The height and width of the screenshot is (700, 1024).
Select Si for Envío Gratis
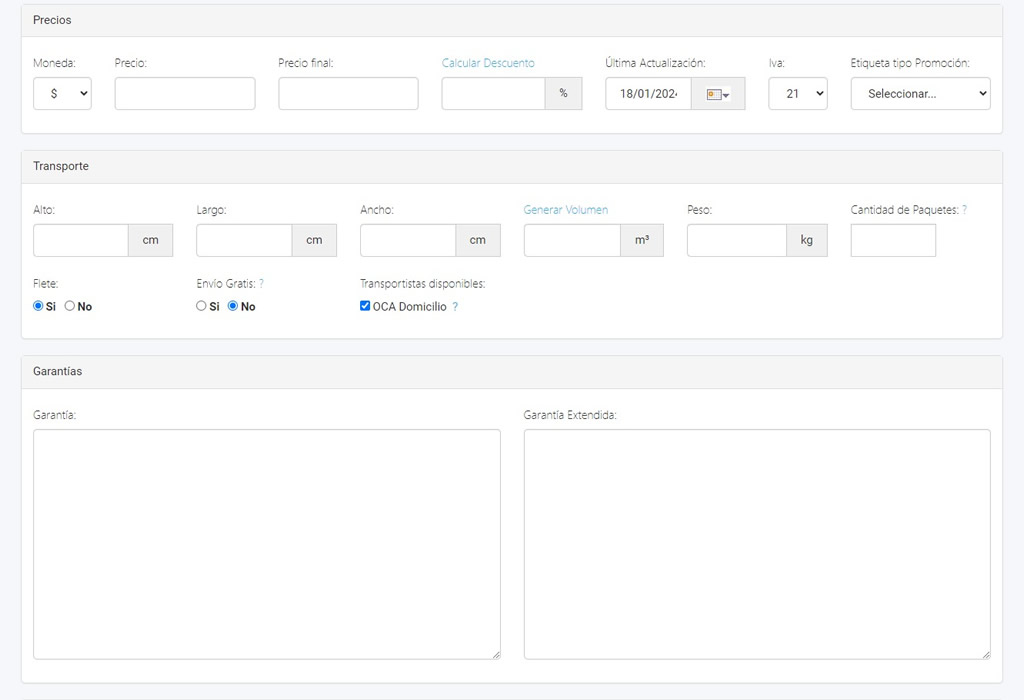click(x=202, y=306)
